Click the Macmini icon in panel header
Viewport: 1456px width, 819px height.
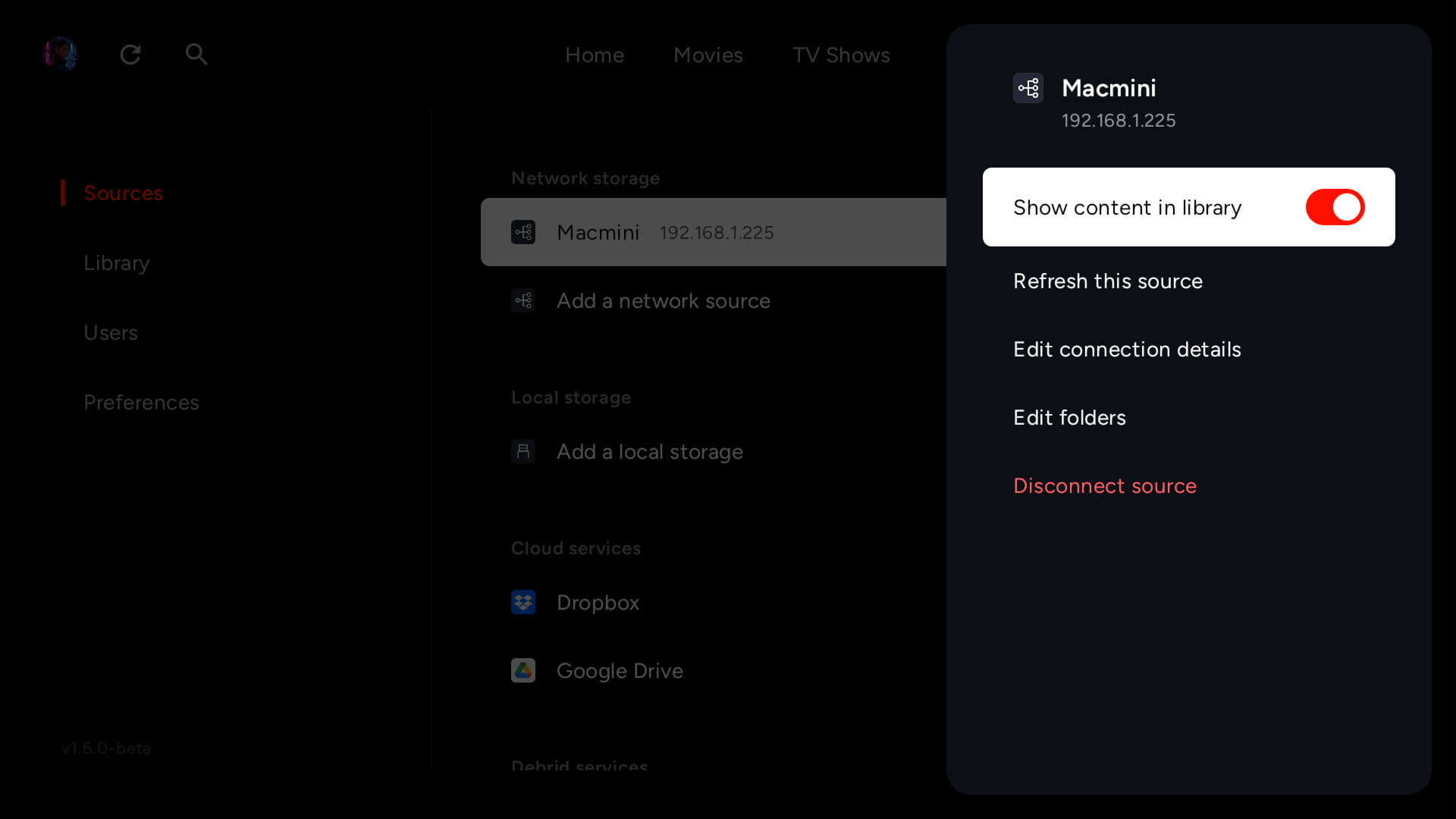(1028, 88)
